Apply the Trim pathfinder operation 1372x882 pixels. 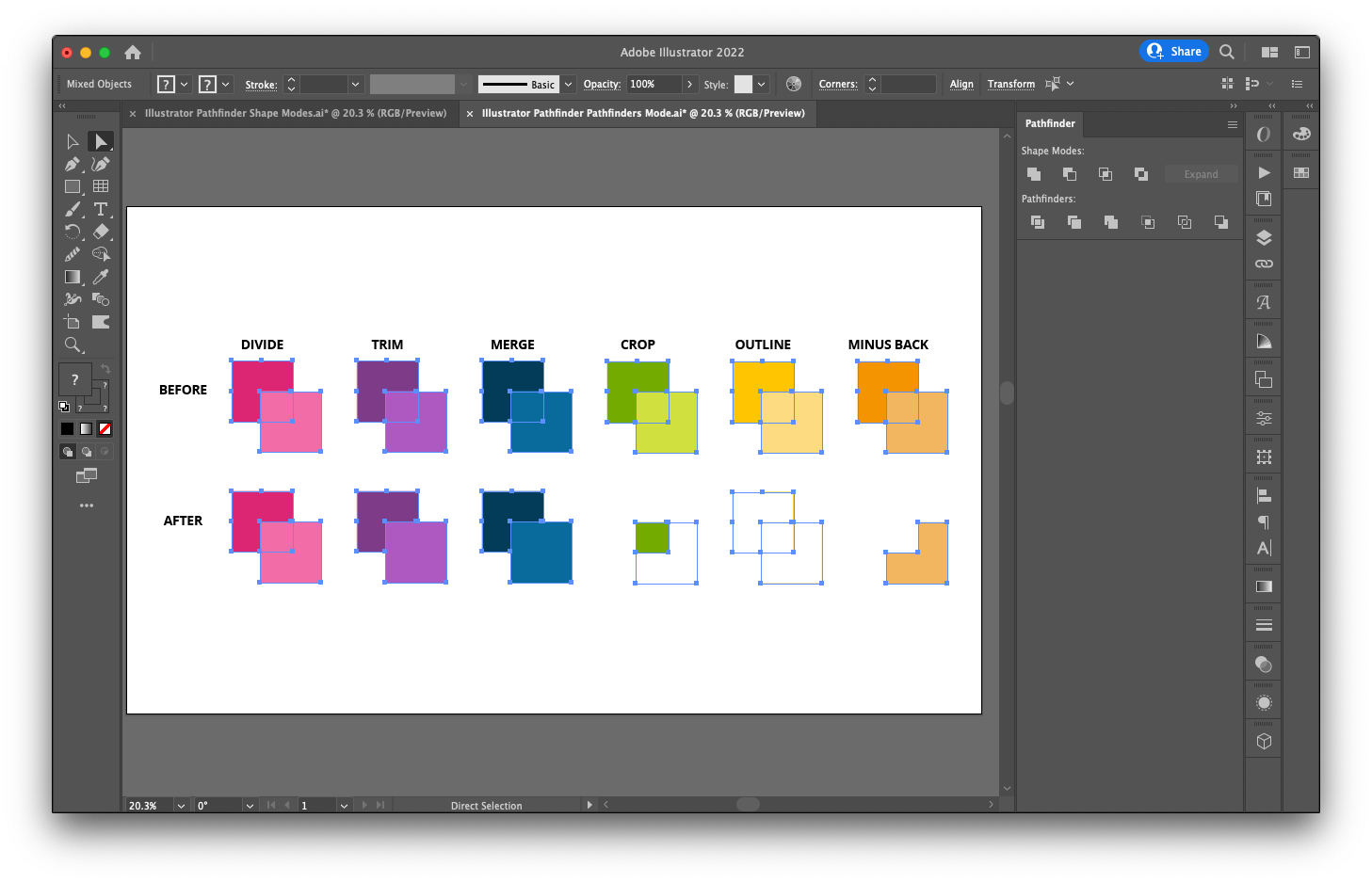pos(1073,222)
